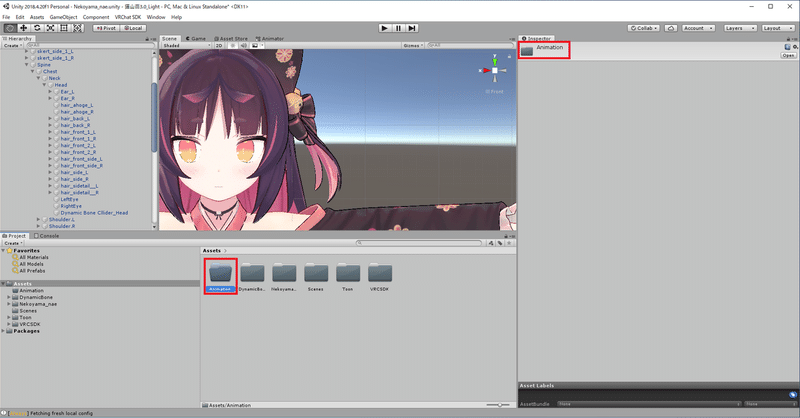Image resolution: width=800 pixels, height=418 pixels.
Task: Select the Hand tool in toolbar
Action: pyautogui.click(x=10, y=28)
